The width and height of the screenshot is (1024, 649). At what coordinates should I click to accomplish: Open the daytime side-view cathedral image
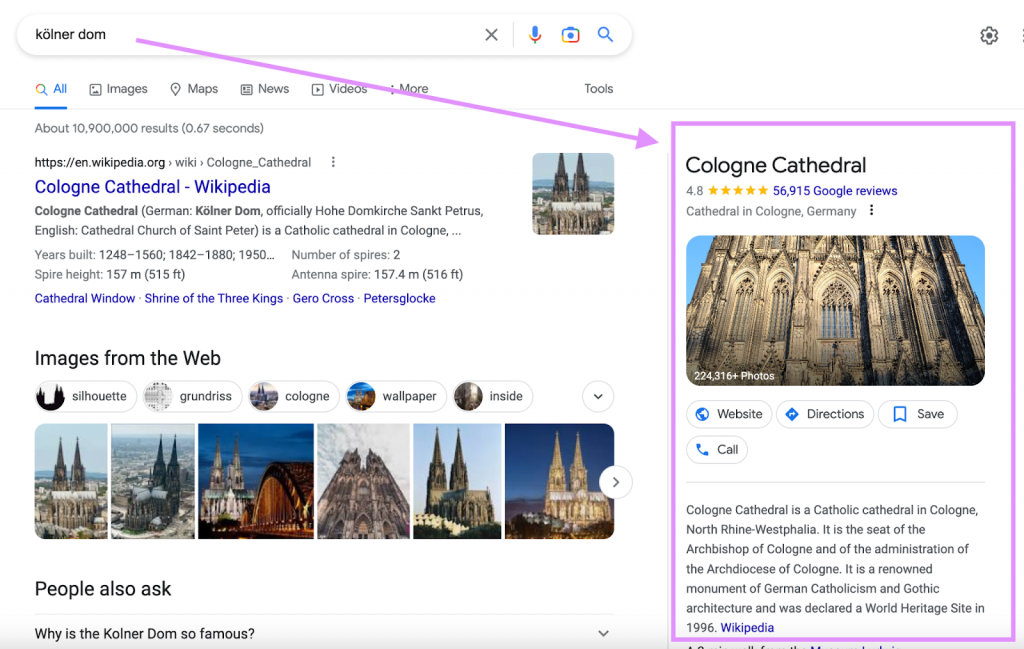(457, 481)
